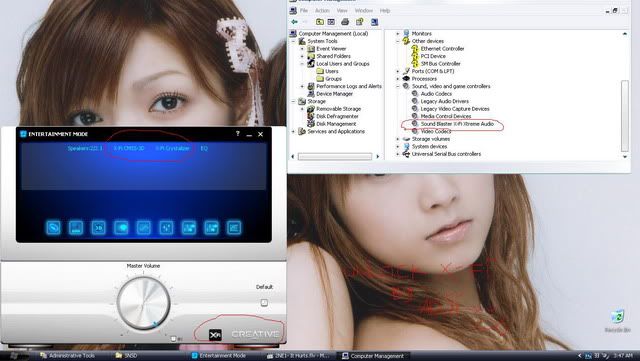Select Ethernet Controller unknown device
The height and width of the screenshot is (361, 640).
pos(442,49)
